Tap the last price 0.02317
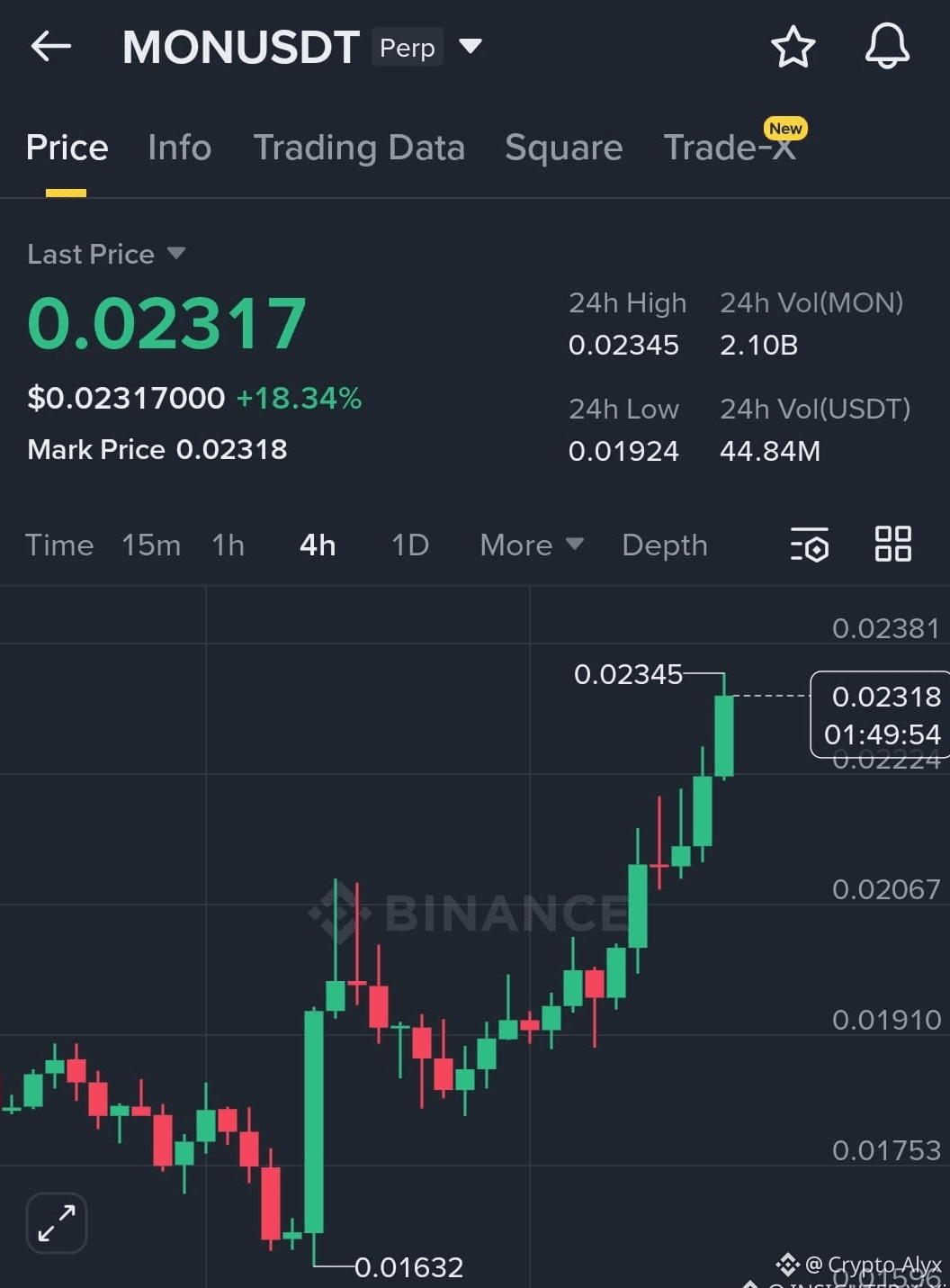950x1288 pixels. coord(167,324)
